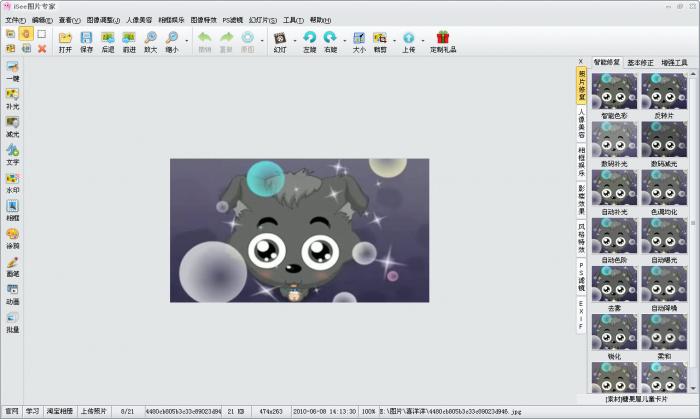Open the 文件 (File) menu
The height and width of the screenshot is (419, 700).
[15, 20]
